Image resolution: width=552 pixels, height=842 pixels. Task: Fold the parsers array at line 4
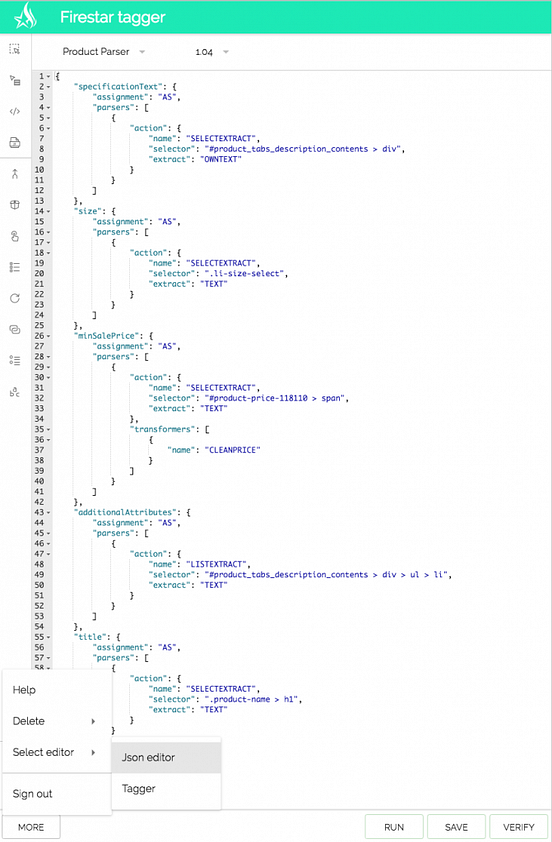[x=49, y=107]
